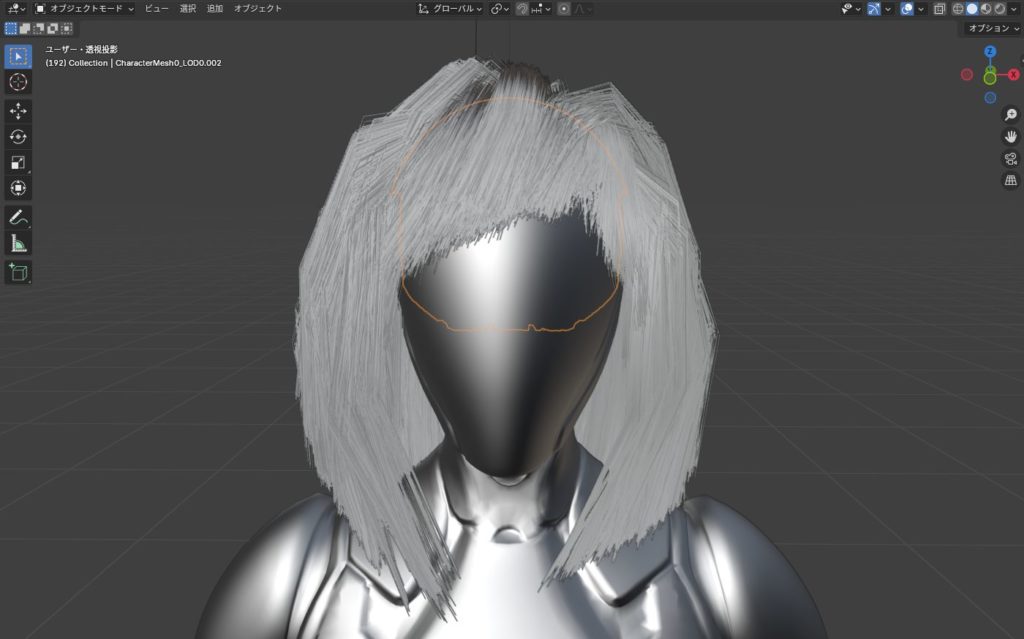Image resolution: width=1024 pixels, height=639 pixels.
Task: Expand the オプション dropdown
Action: coord(992,28)
